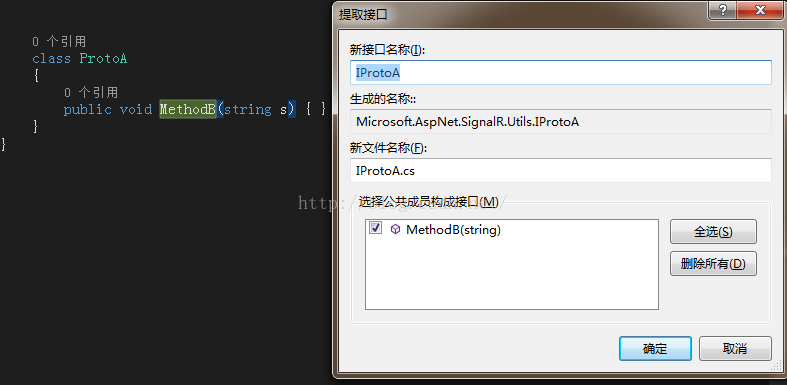Viewport: 787px width, 385px height.
Task: Click MethodB in the code editor
Action: 188,109
